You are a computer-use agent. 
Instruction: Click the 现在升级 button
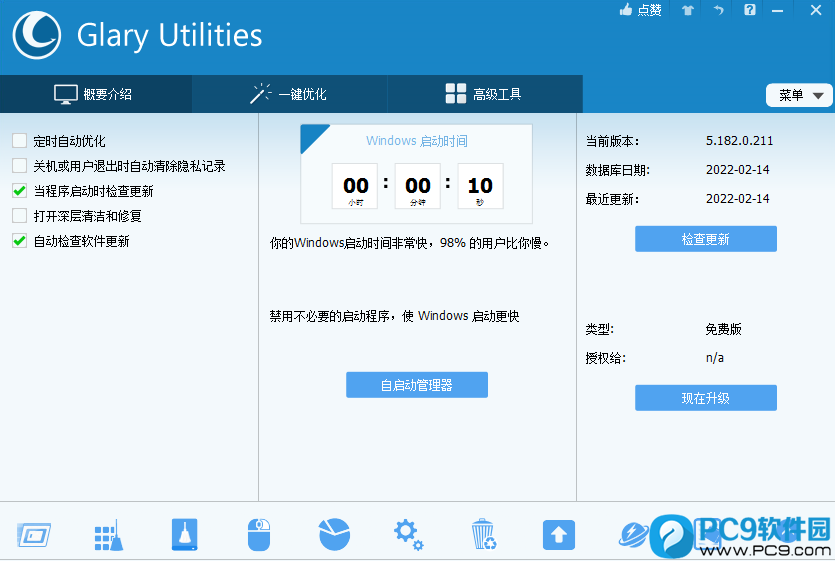(706, 398)
